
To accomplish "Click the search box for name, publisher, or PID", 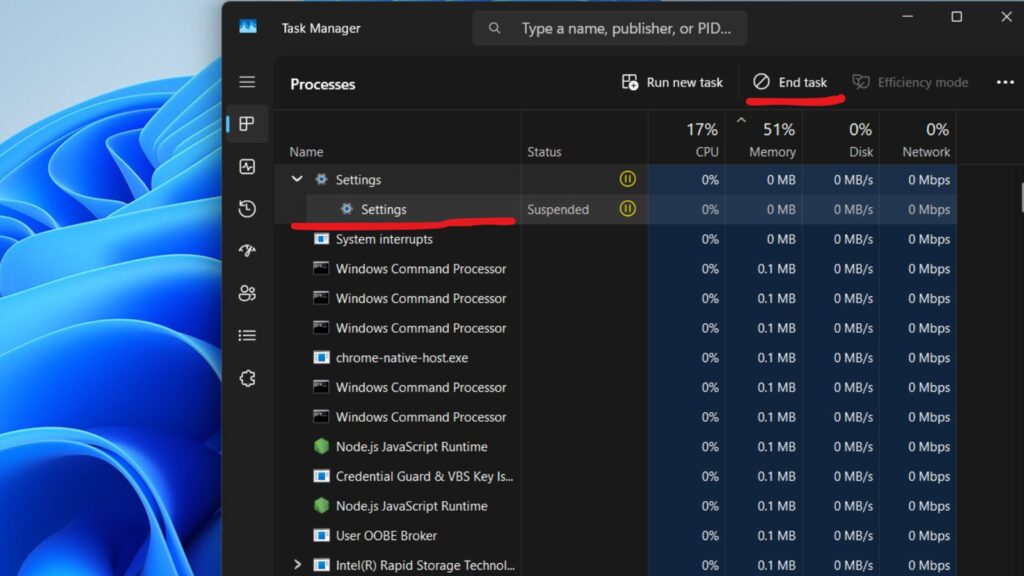I will [610, 28].
